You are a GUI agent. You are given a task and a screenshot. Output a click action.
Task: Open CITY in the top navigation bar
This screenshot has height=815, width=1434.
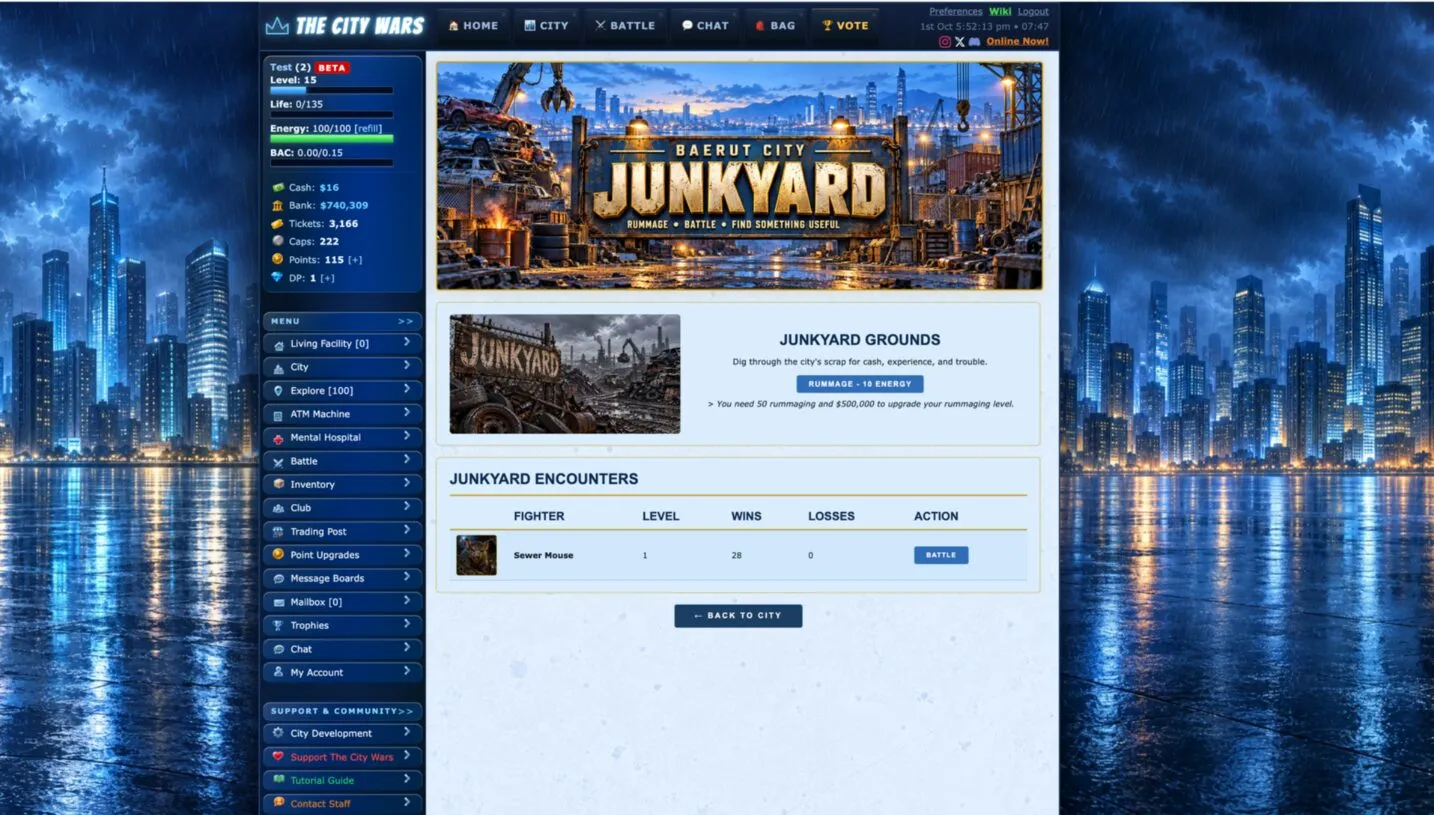tap(547, 26)
